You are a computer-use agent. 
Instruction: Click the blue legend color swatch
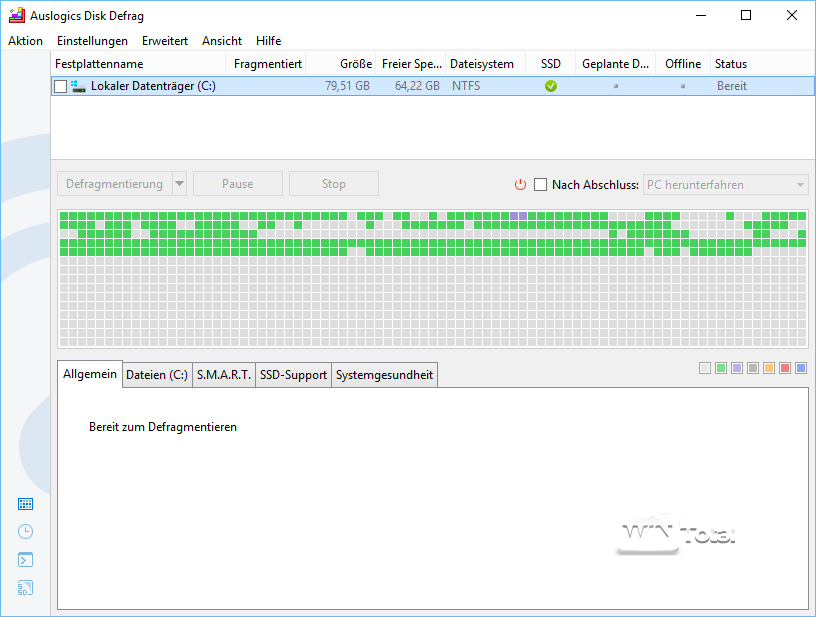click(x=801, y=368)
